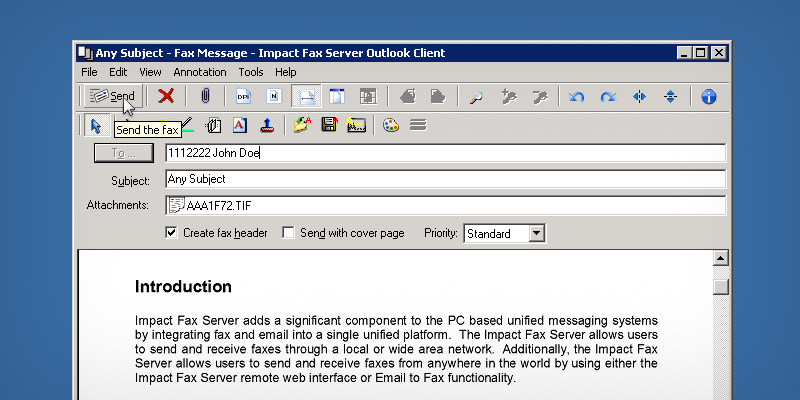Select the arrow pointer annotation tool
Screen dimensions: 800x400
[95, 125]
